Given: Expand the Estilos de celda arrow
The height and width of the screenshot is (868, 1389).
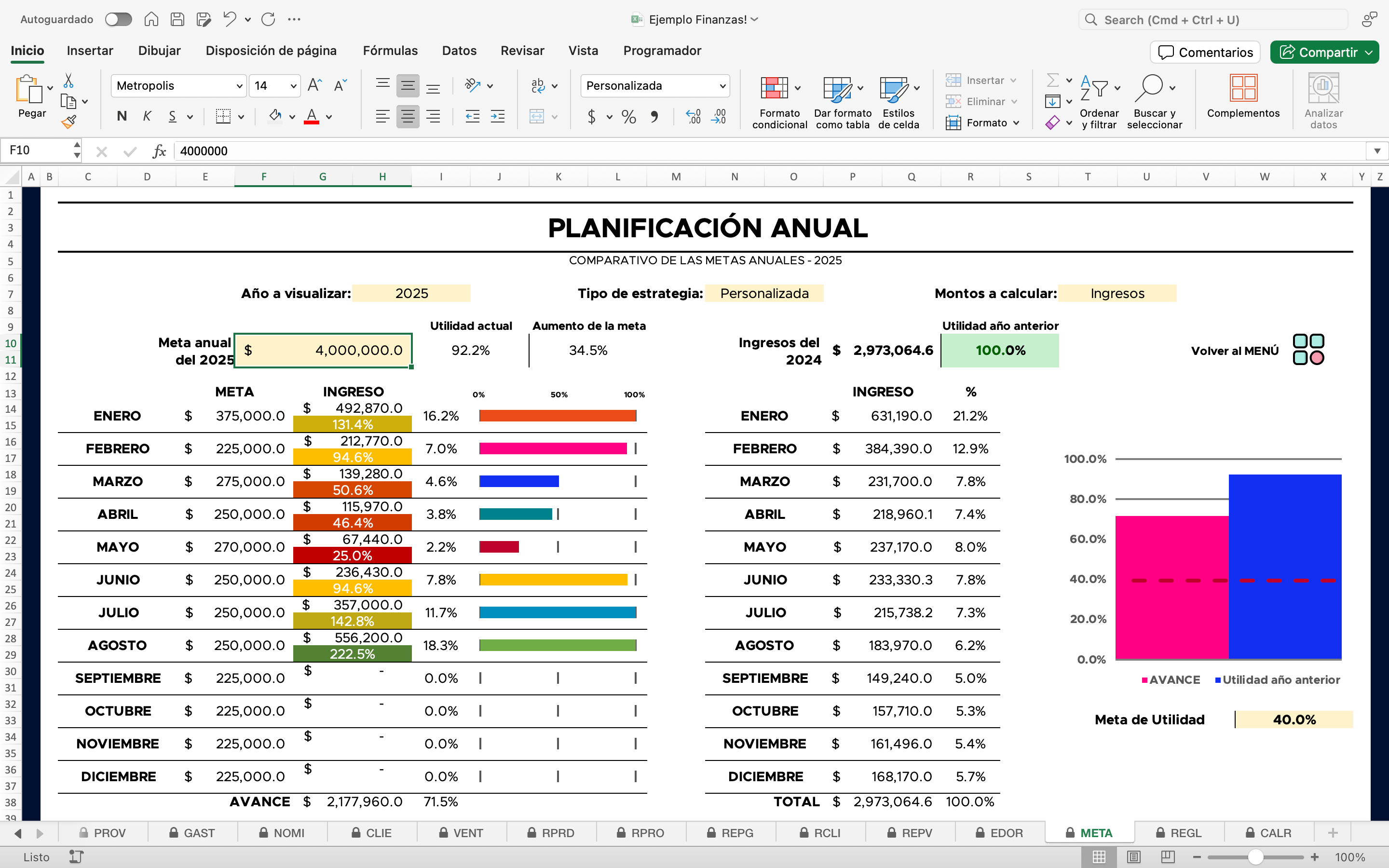Looking at the screenshot, I should pyautogui.click(x=917, y=88).
